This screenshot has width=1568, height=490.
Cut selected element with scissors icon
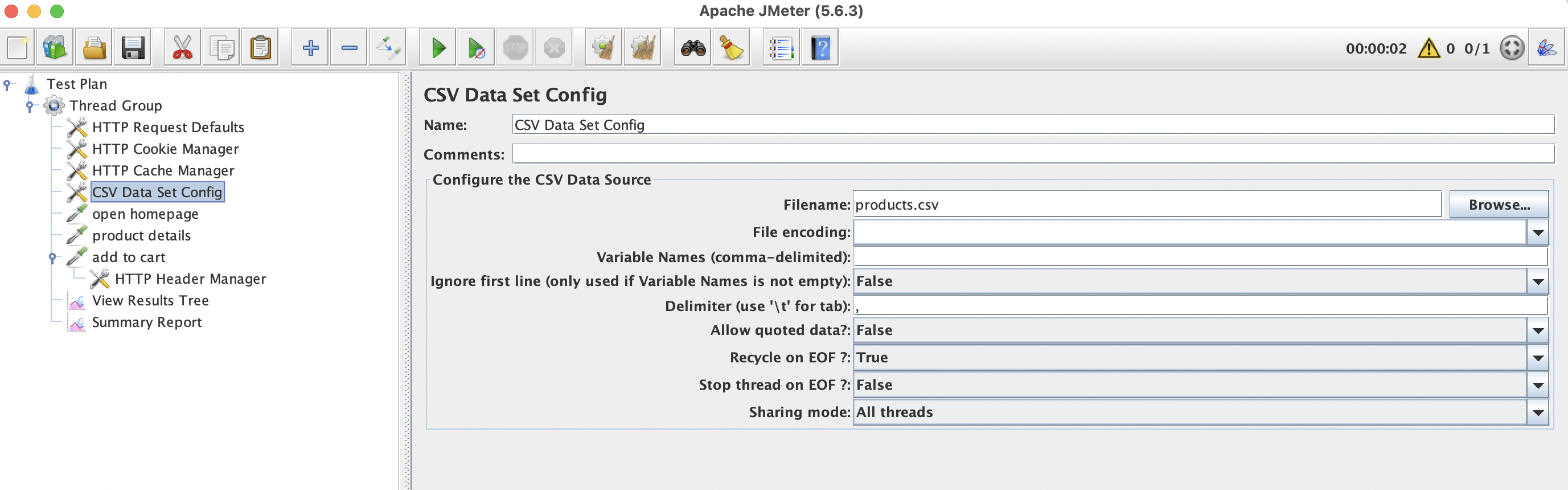(x=183, y=47)
